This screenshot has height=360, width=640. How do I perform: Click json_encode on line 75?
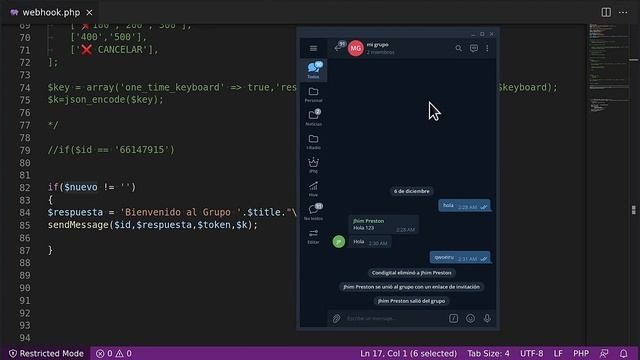[94, 100]
